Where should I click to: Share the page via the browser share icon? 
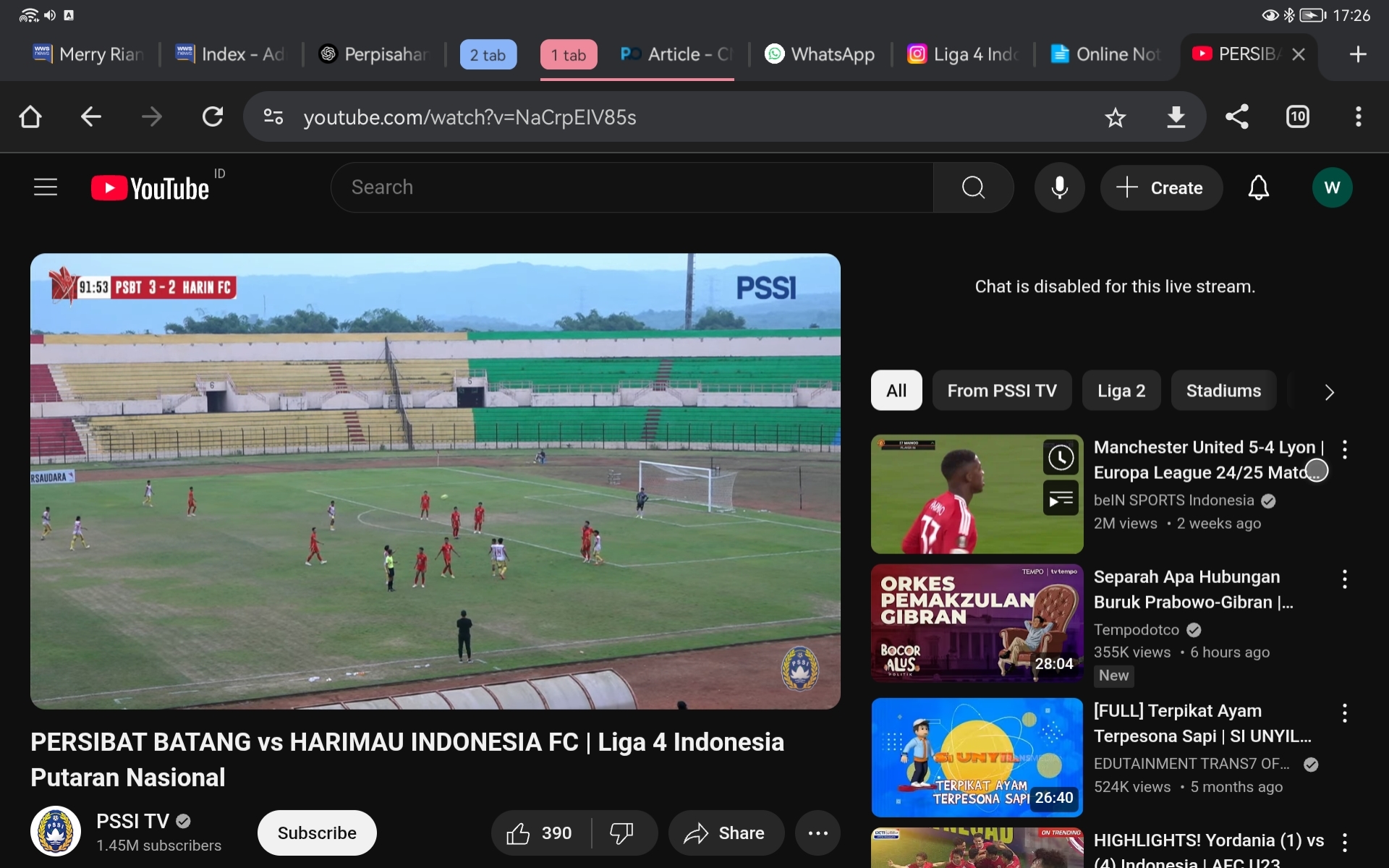tap(1237, 117)
